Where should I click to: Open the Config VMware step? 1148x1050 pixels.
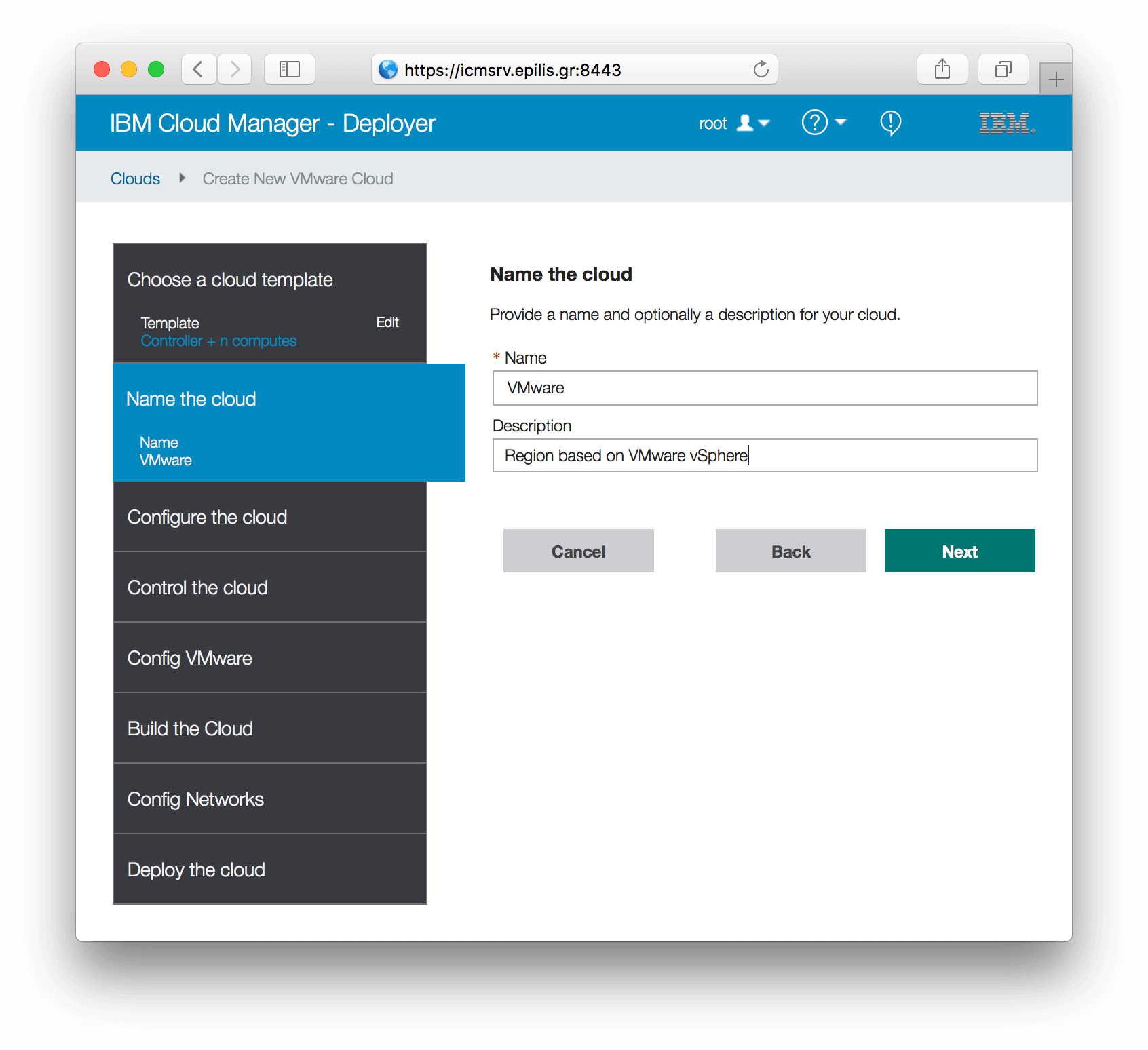(270, 658)
